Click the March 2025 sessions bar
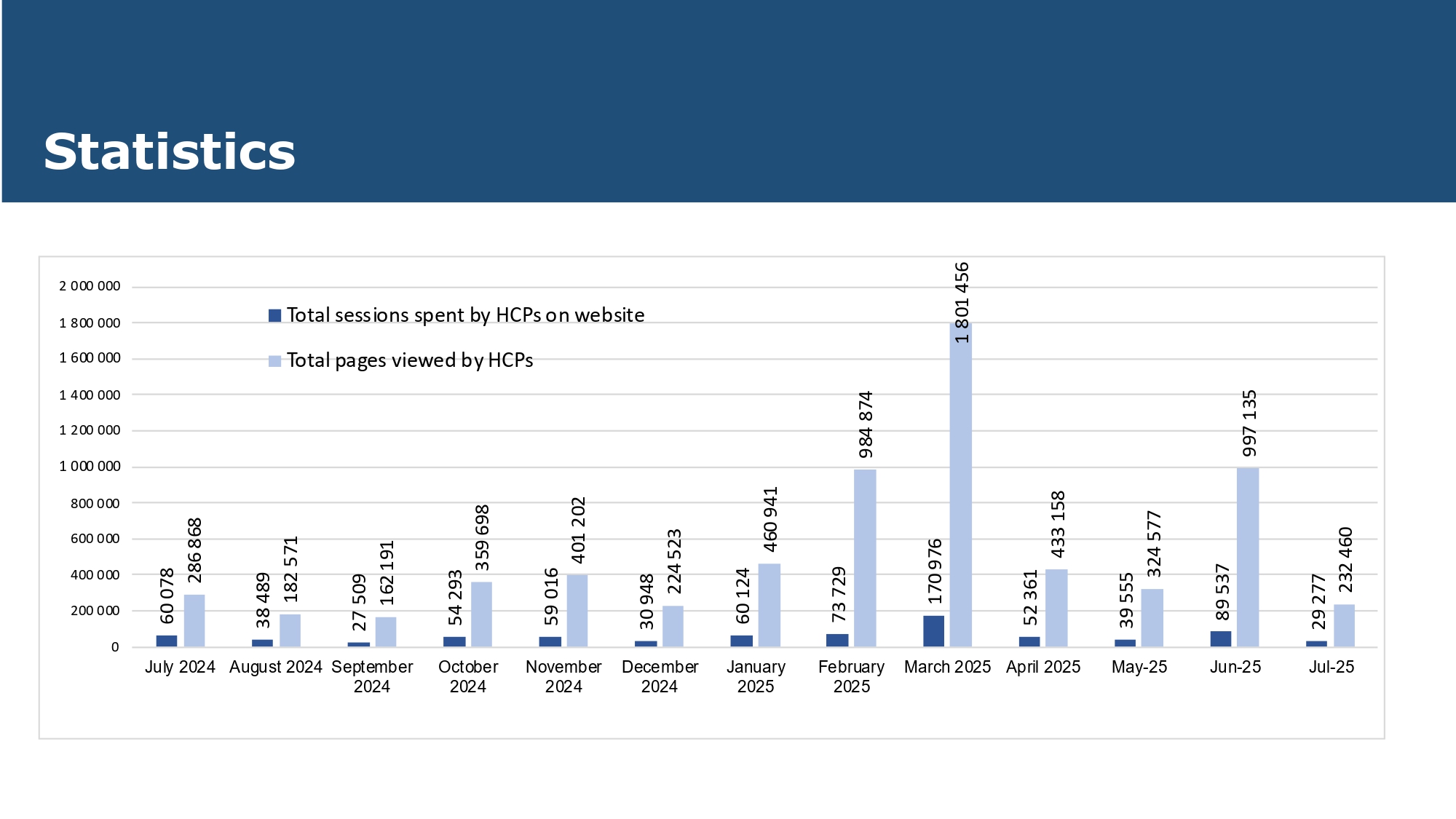 tap(933, 631)
